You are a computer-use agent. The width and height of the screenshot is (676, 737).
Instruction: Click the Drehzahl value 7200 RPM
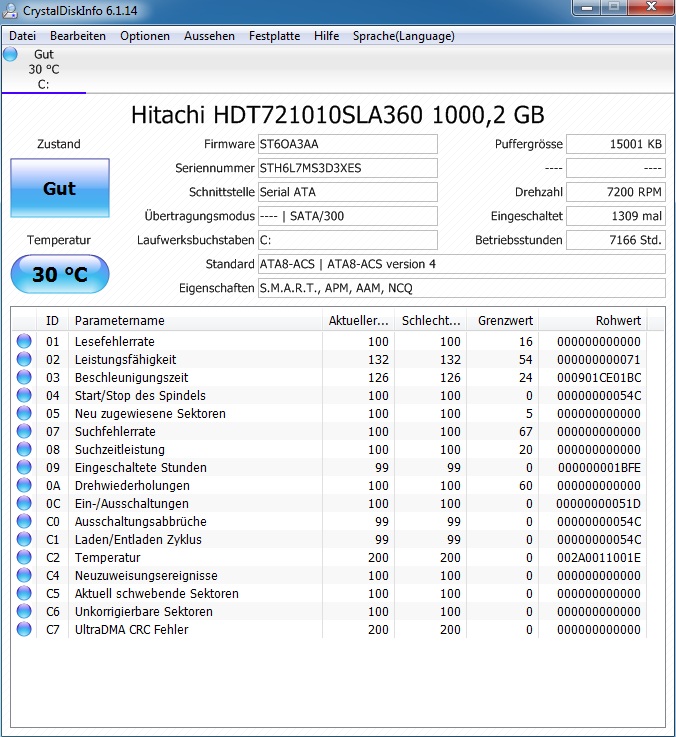pyautogui.click(x=616, y=192)
